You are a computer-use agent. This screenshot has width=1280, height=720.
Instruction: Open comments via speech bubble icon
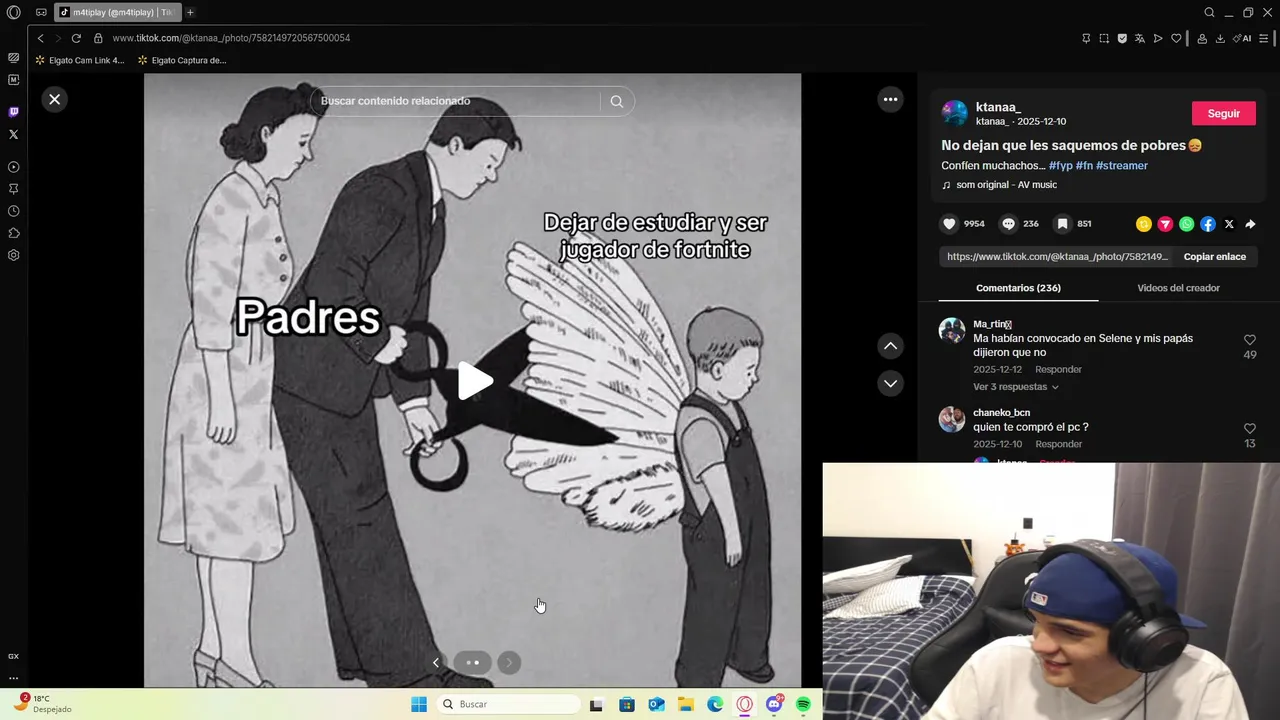[x=1008, y=224]
